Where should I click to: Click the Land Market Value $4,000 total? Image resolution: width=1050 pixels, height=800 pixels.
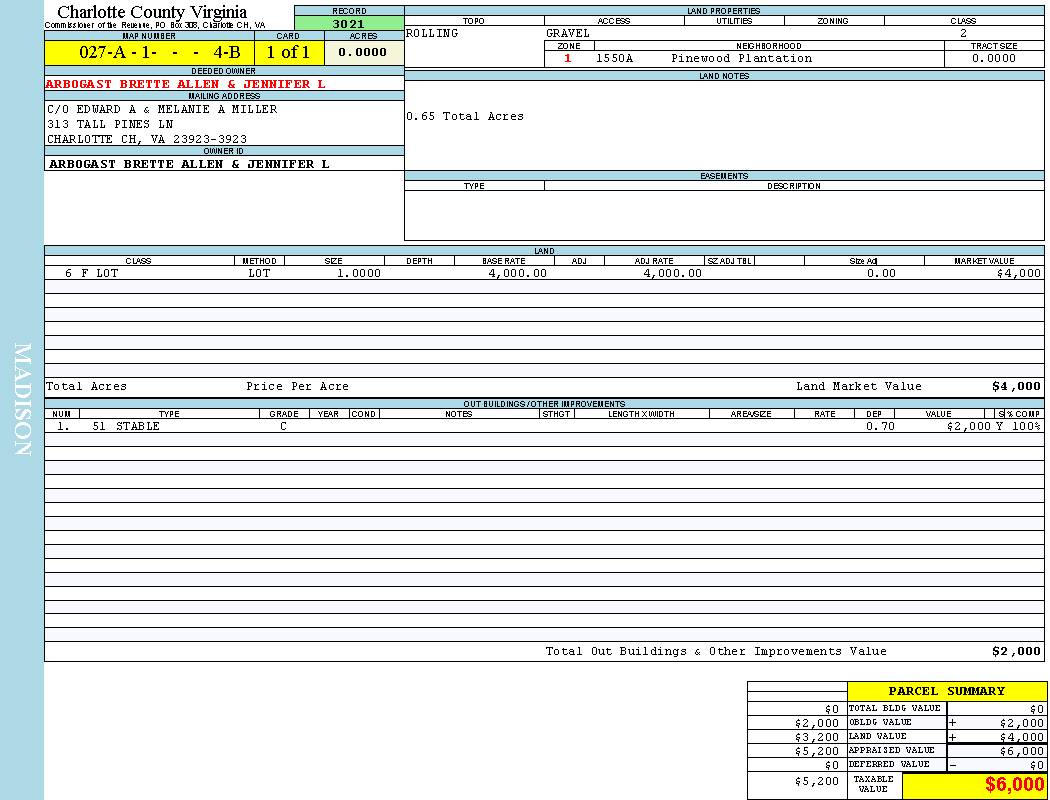[x=1016, y=387]
